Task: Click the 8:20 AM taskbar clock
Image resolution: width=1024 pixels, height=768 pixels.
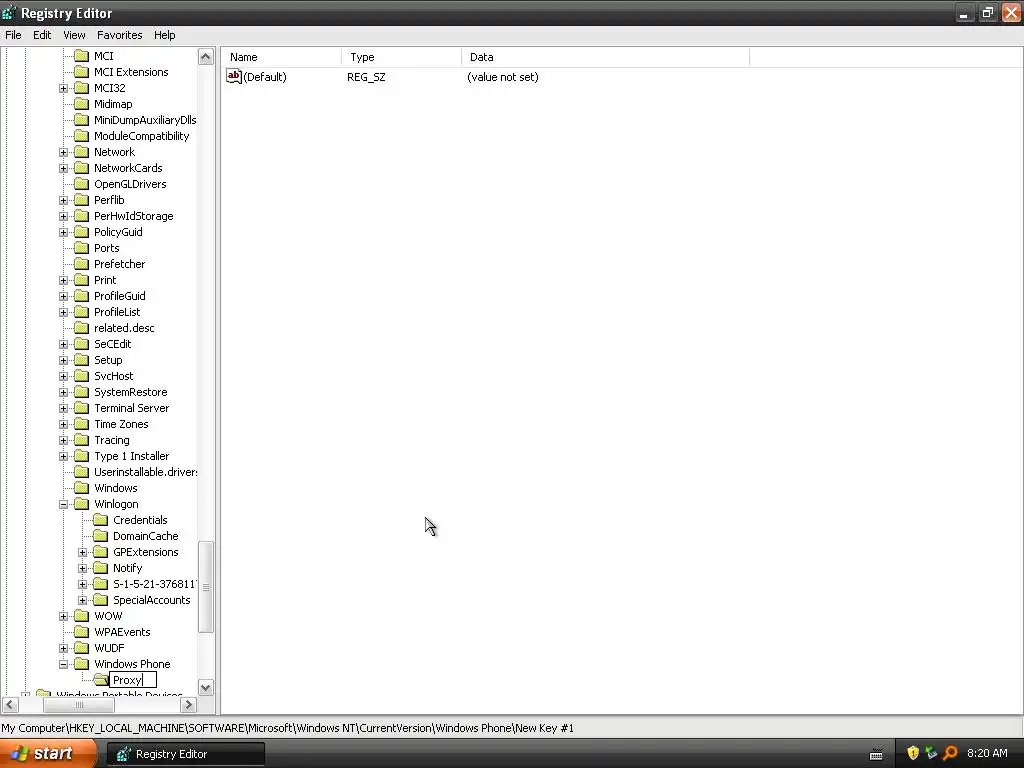Action: (x=987, y=754)
